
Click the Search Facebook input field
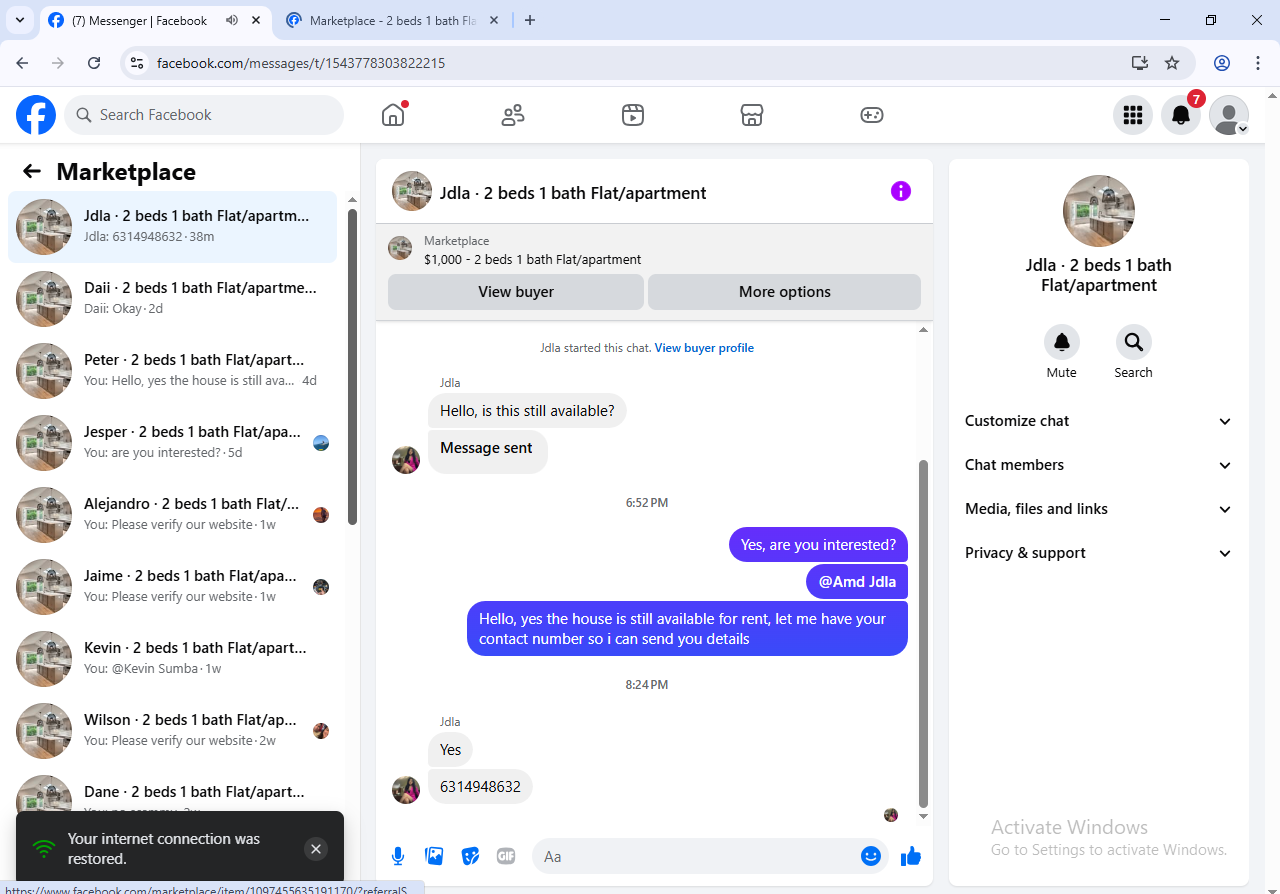(x=204, y=115)
